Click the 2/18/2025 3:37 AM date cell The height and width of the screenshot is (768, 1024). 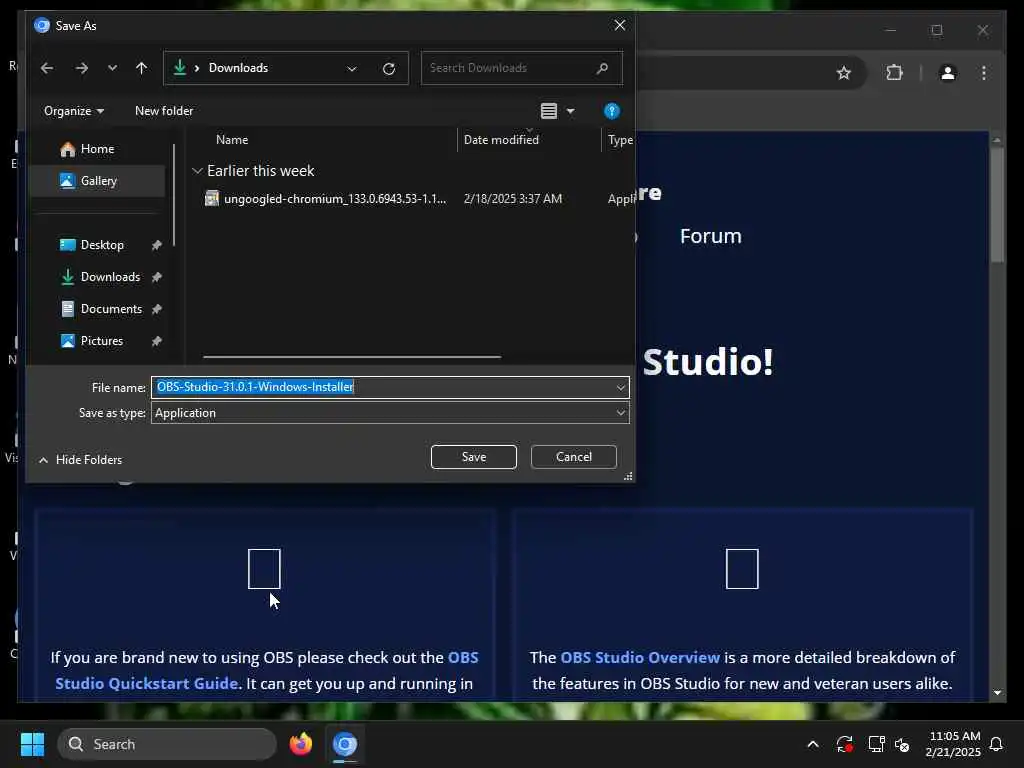click(x=513, y=199)
